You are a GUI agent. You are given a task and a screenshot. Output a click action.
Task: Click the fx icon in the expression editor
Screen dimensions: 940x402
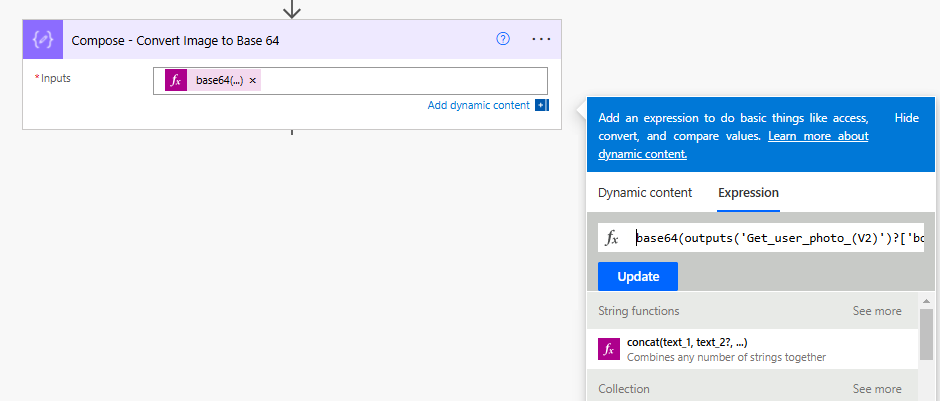coord(611,238)
